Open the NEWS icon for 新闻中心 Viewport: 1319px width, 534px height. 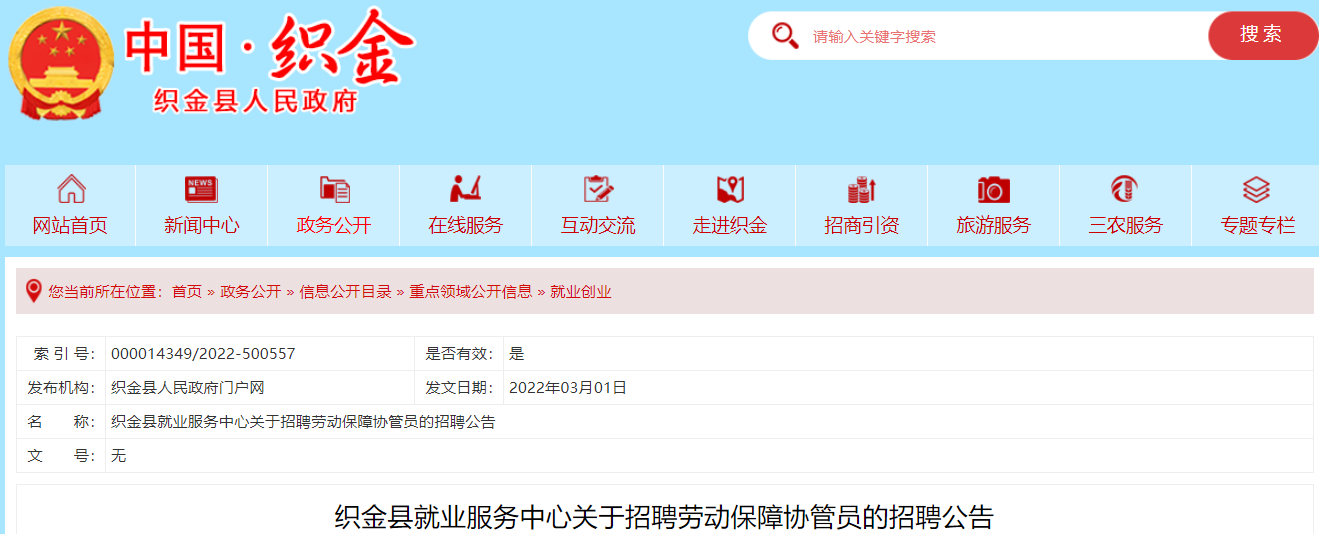pyautogui.click(x=201, y=189)
